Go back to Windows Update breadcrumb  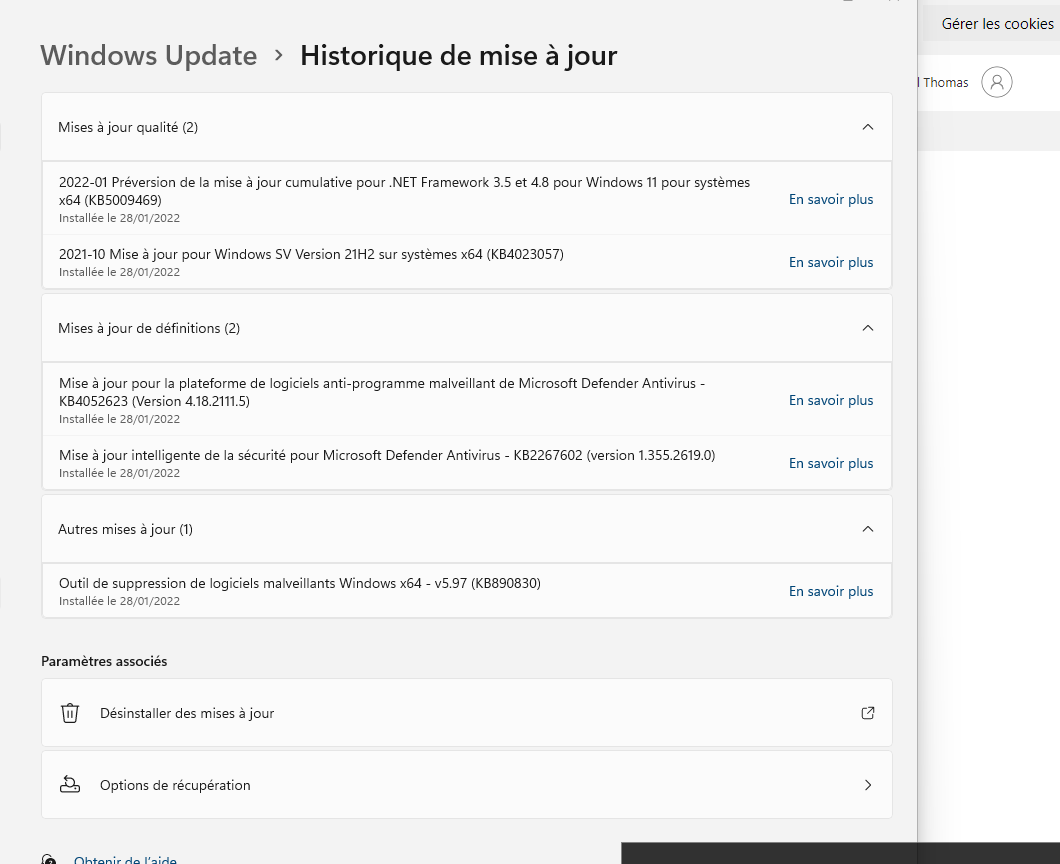149,55
